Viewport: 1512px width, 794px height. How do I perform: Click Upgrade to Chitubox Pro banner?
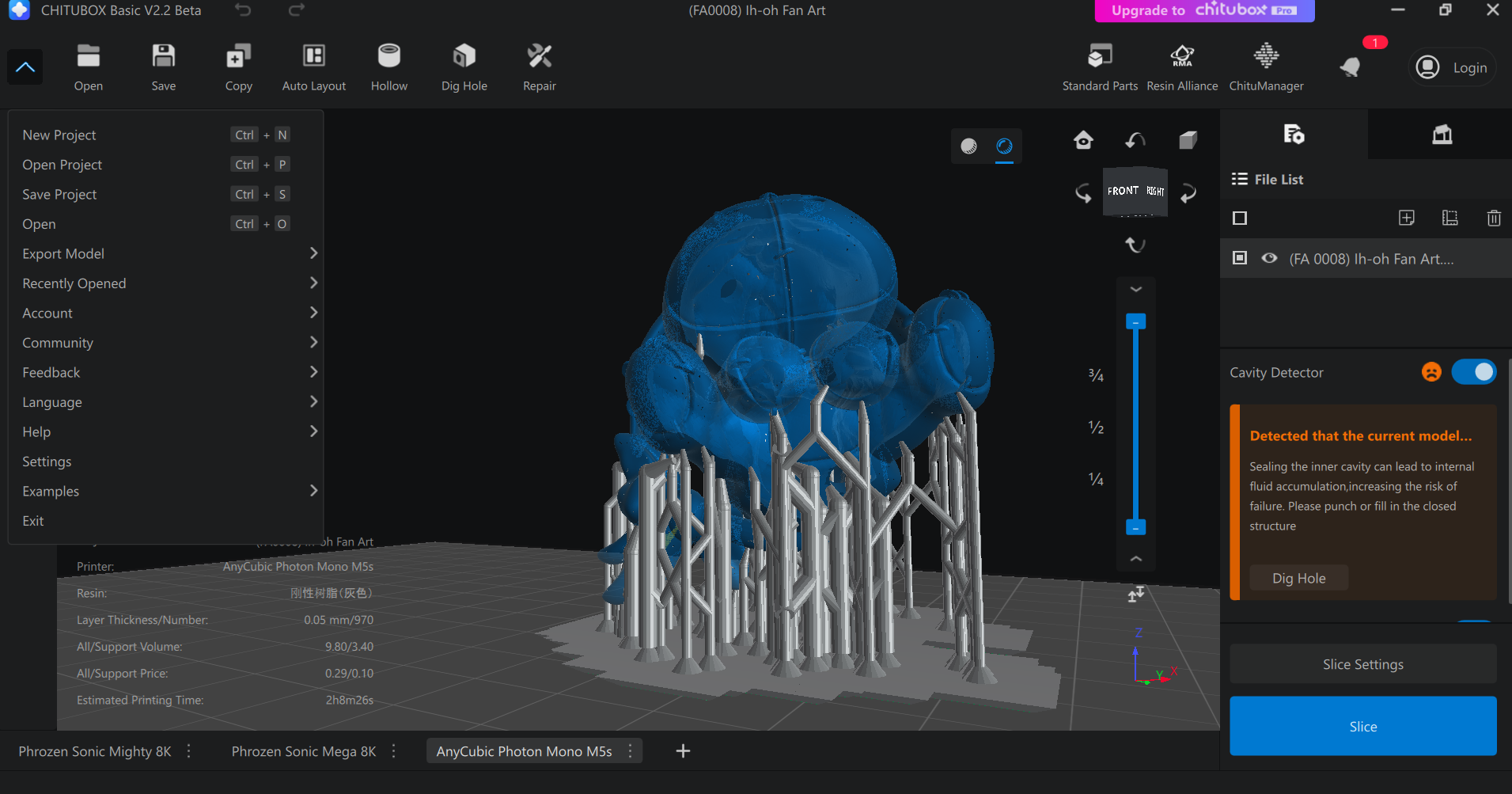click(1204, 10)
